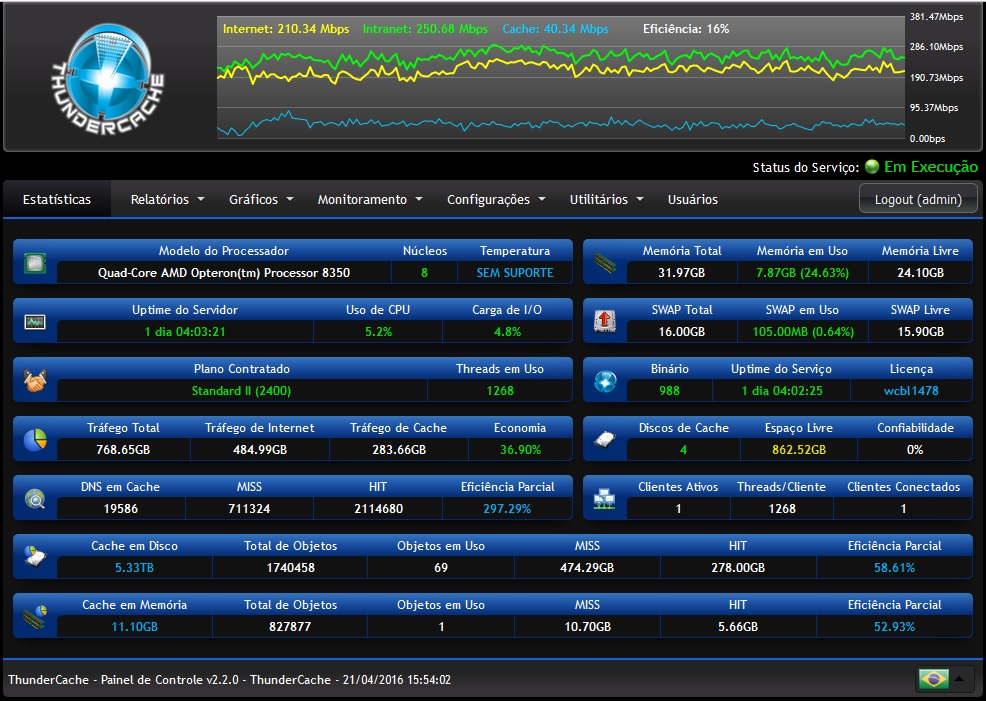Expand the Gráficos dropdown menu
Viewport: 986px width, 701px height.
(x=261, y=199)
